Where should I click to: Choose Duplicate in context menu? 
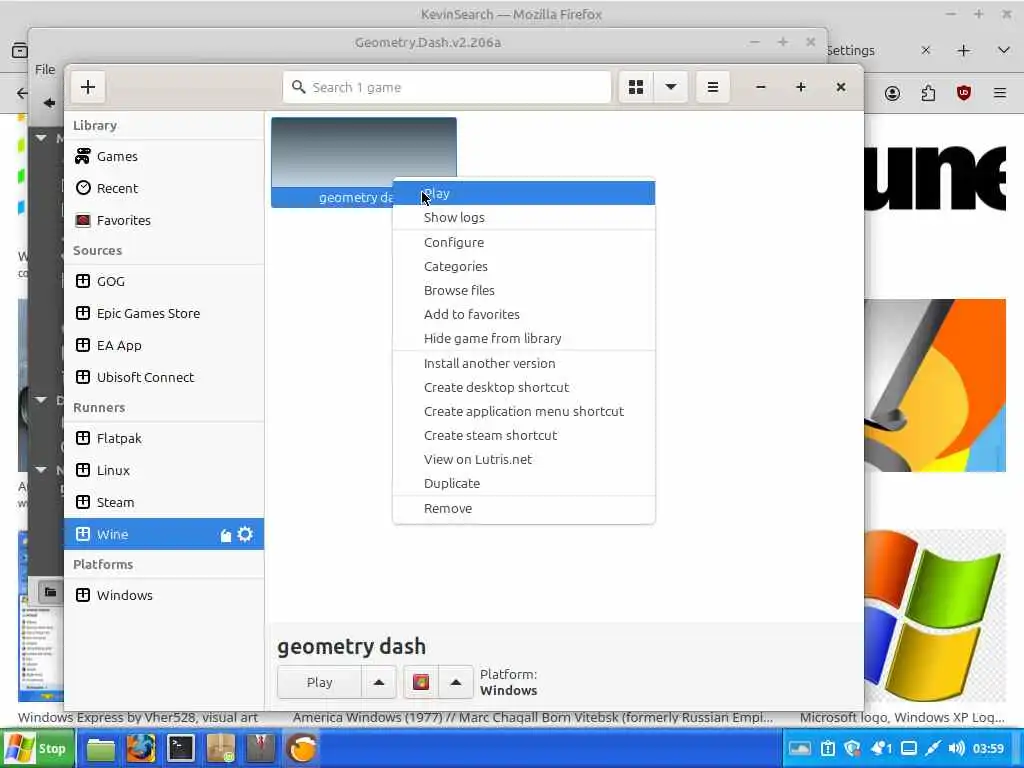(524, 483)
